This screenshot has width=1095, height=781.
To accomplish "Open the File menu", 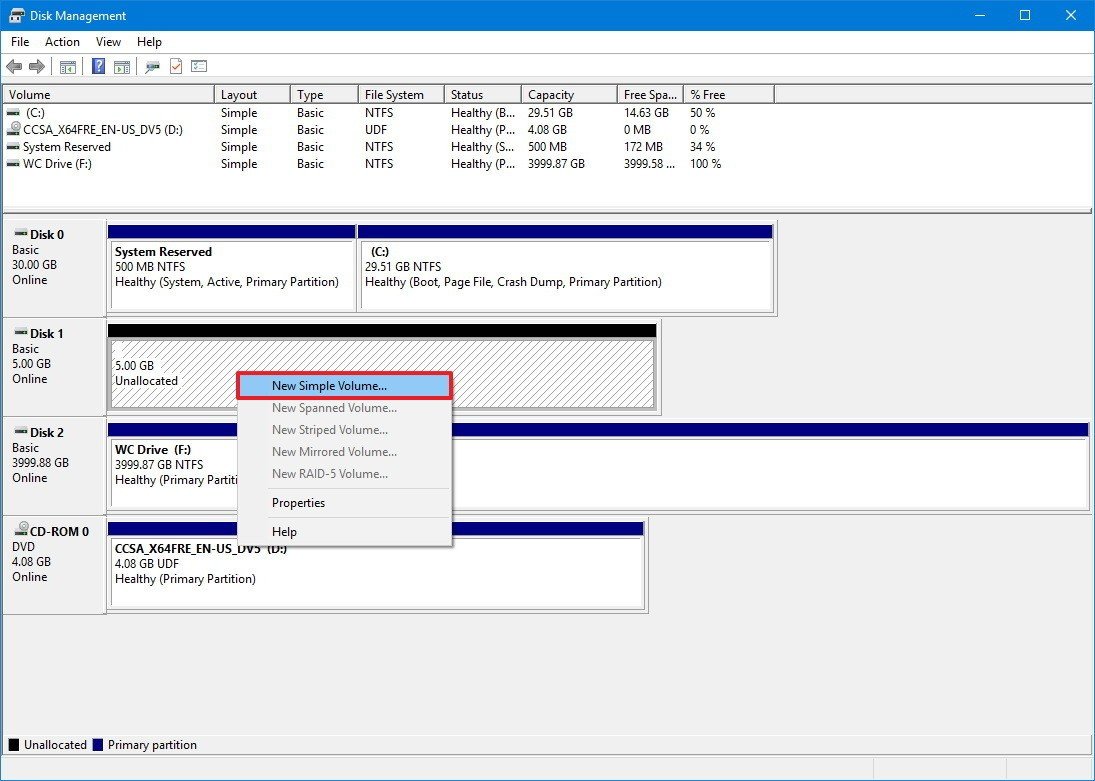I will (20, 42).
